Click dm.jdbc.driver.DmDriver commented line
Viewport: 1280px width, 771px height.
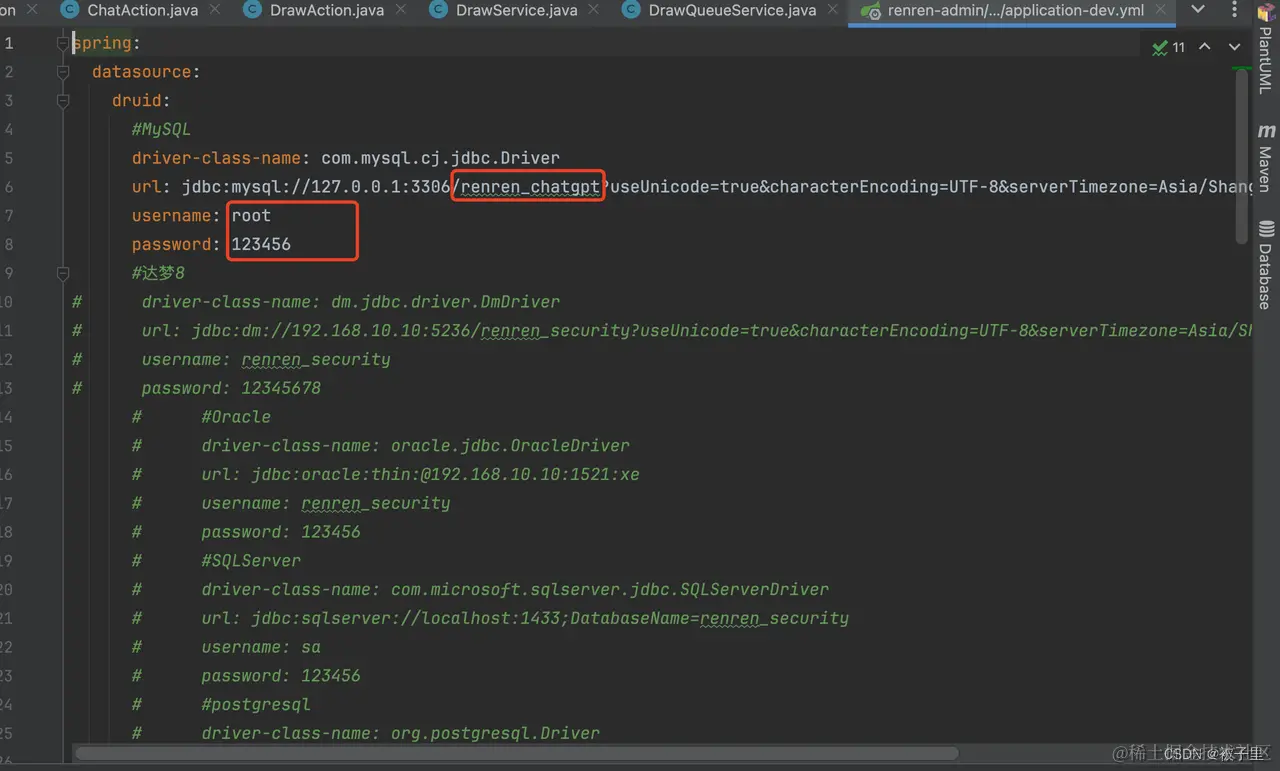click(351, 302)
